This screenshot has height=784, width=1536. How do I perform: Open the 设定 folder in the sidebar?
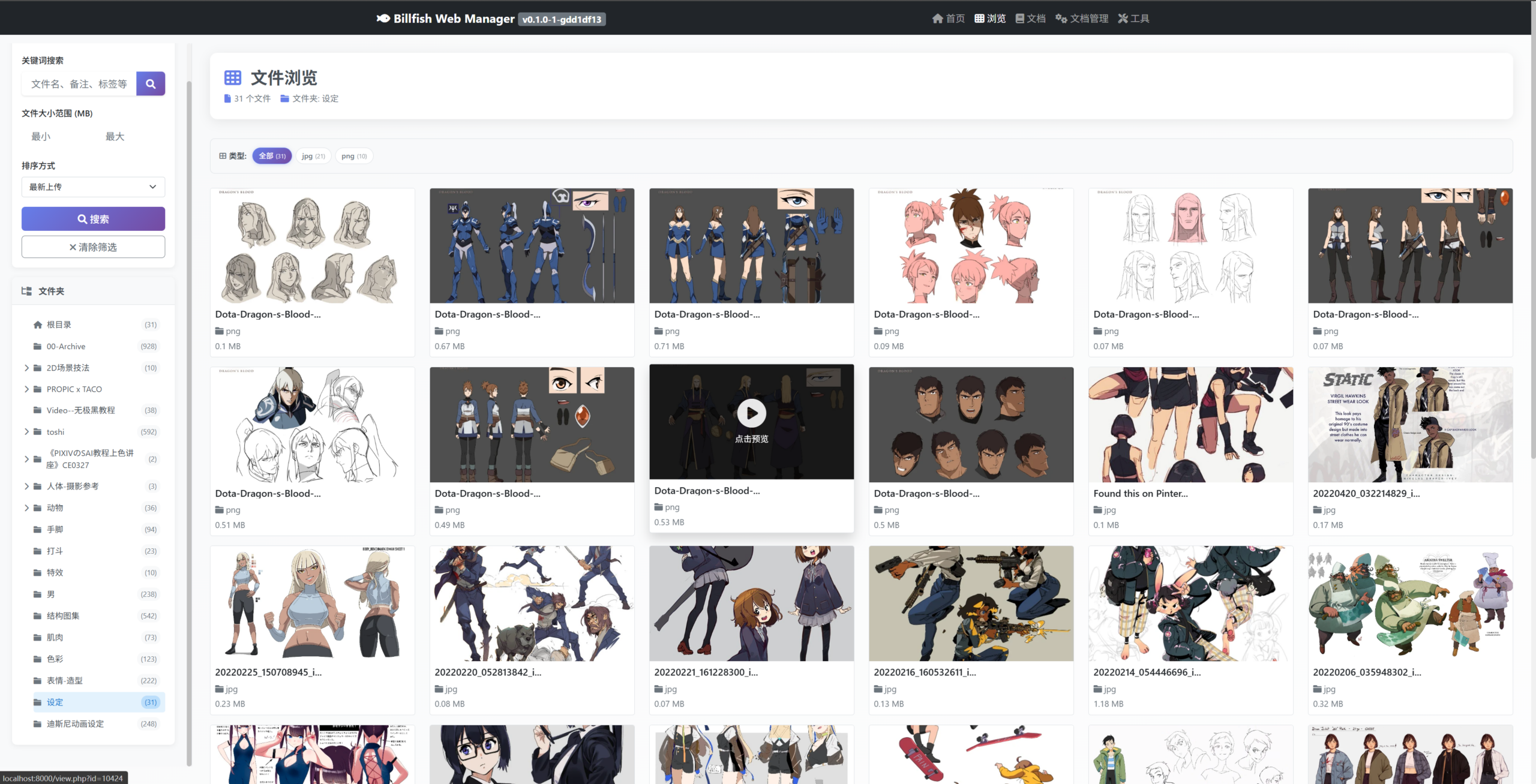54,702
